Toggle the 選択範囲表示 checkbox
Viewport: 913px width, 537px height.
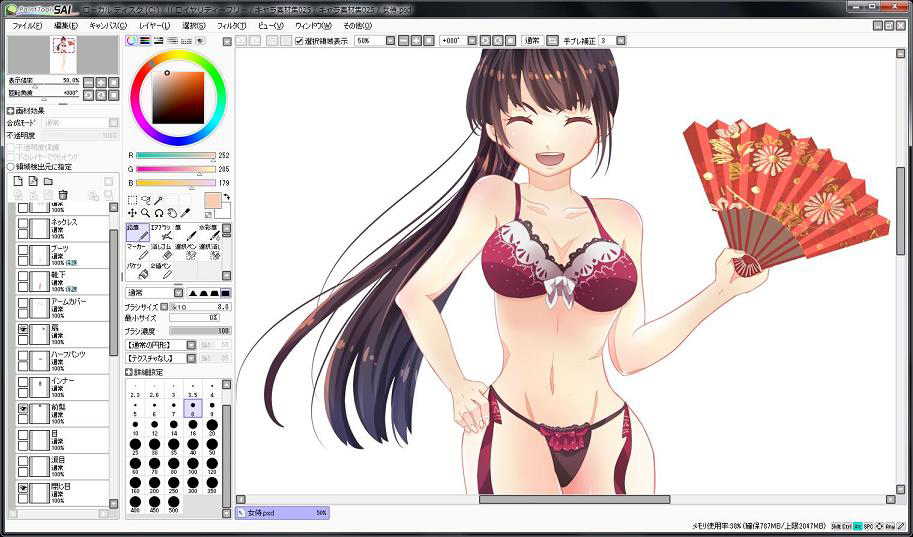[x=299, y=41]
